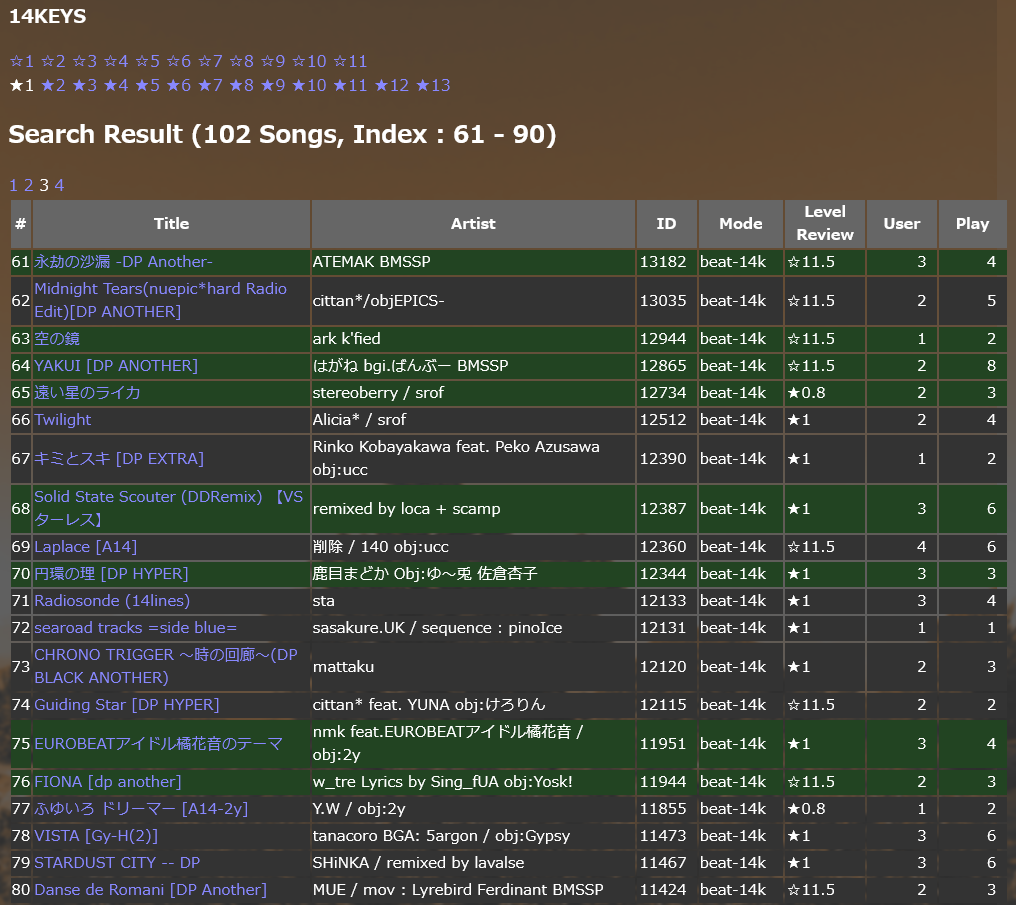The width and height of the screenshot is (1016, 905).
Task: Select artist text Y.W / obj:2y
Action: (x=359, y=809)
